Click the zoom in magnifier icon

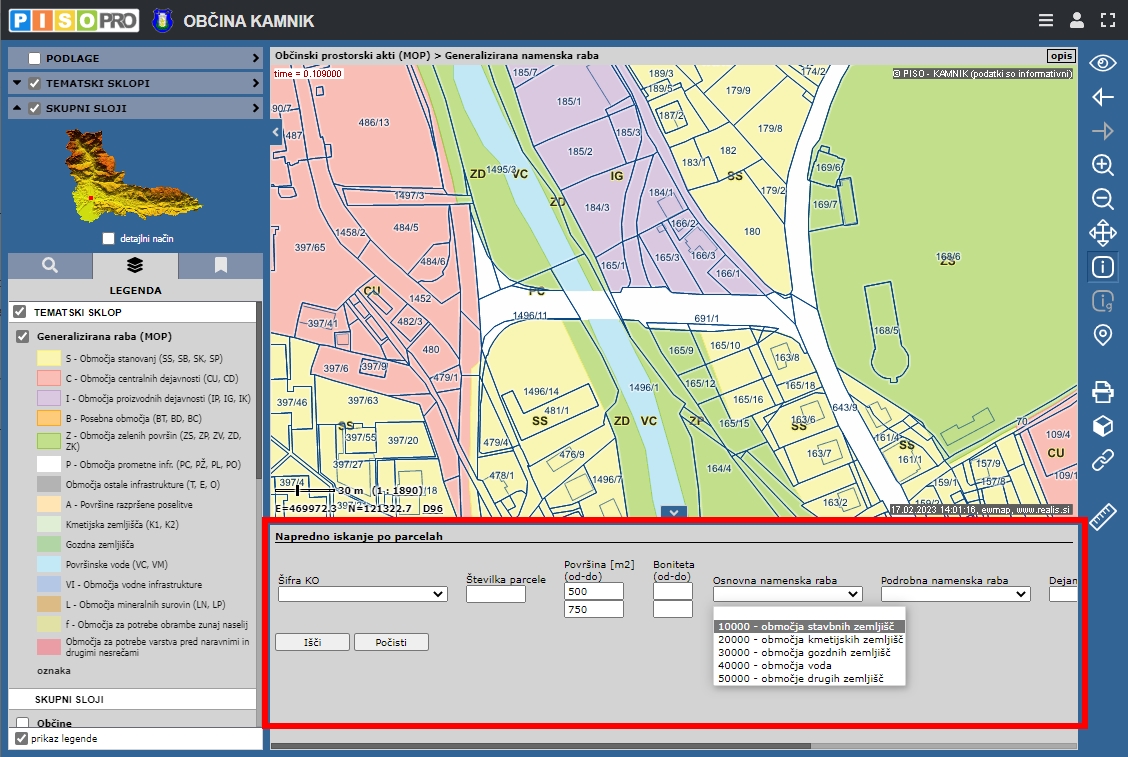point(1102,165)
